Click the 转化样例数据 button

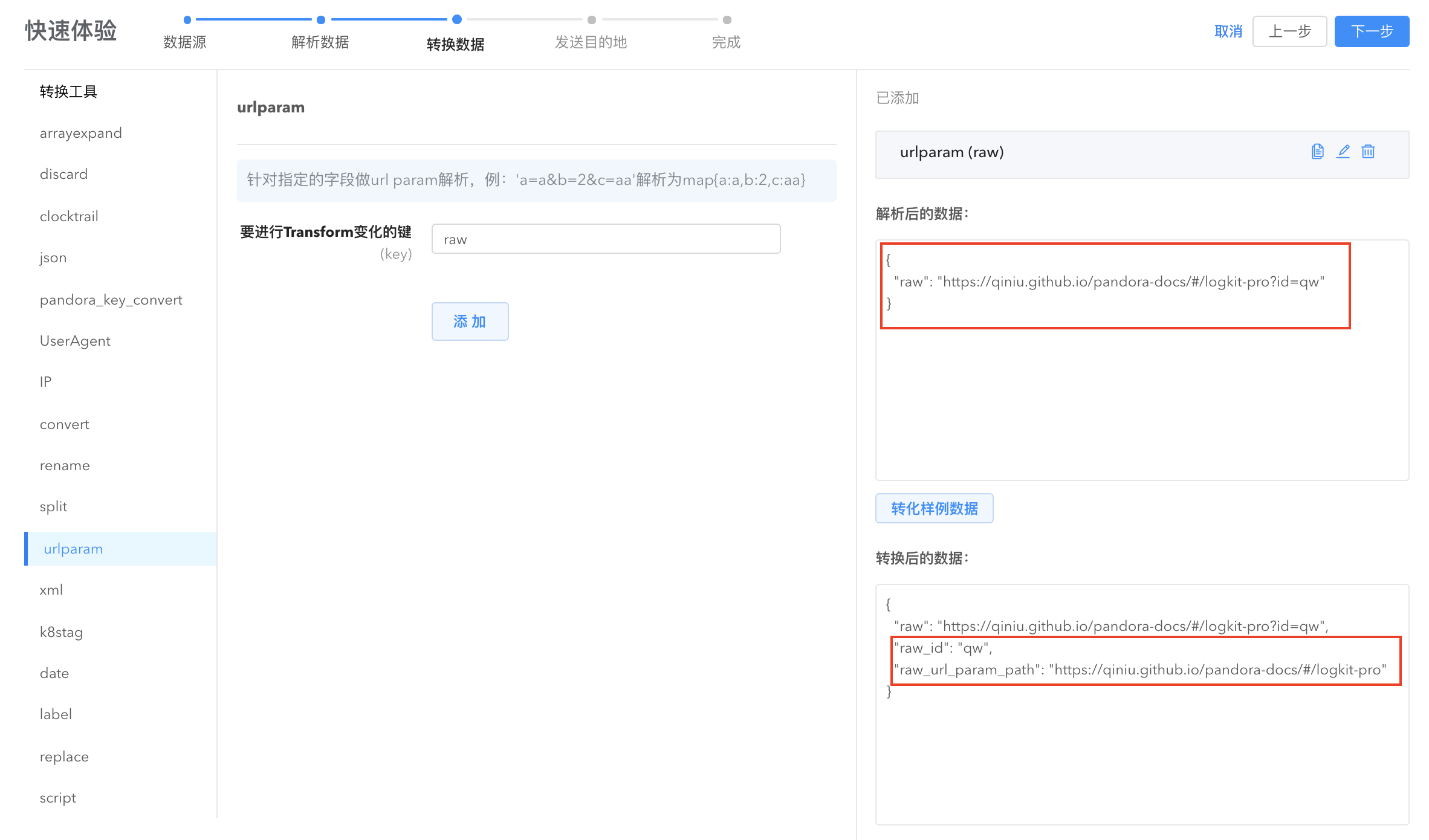coord(934,508)
